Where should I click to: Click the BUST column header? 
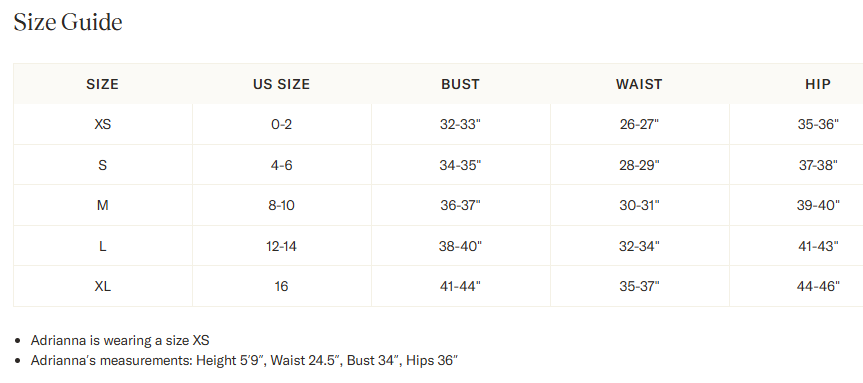click(460, 84)
